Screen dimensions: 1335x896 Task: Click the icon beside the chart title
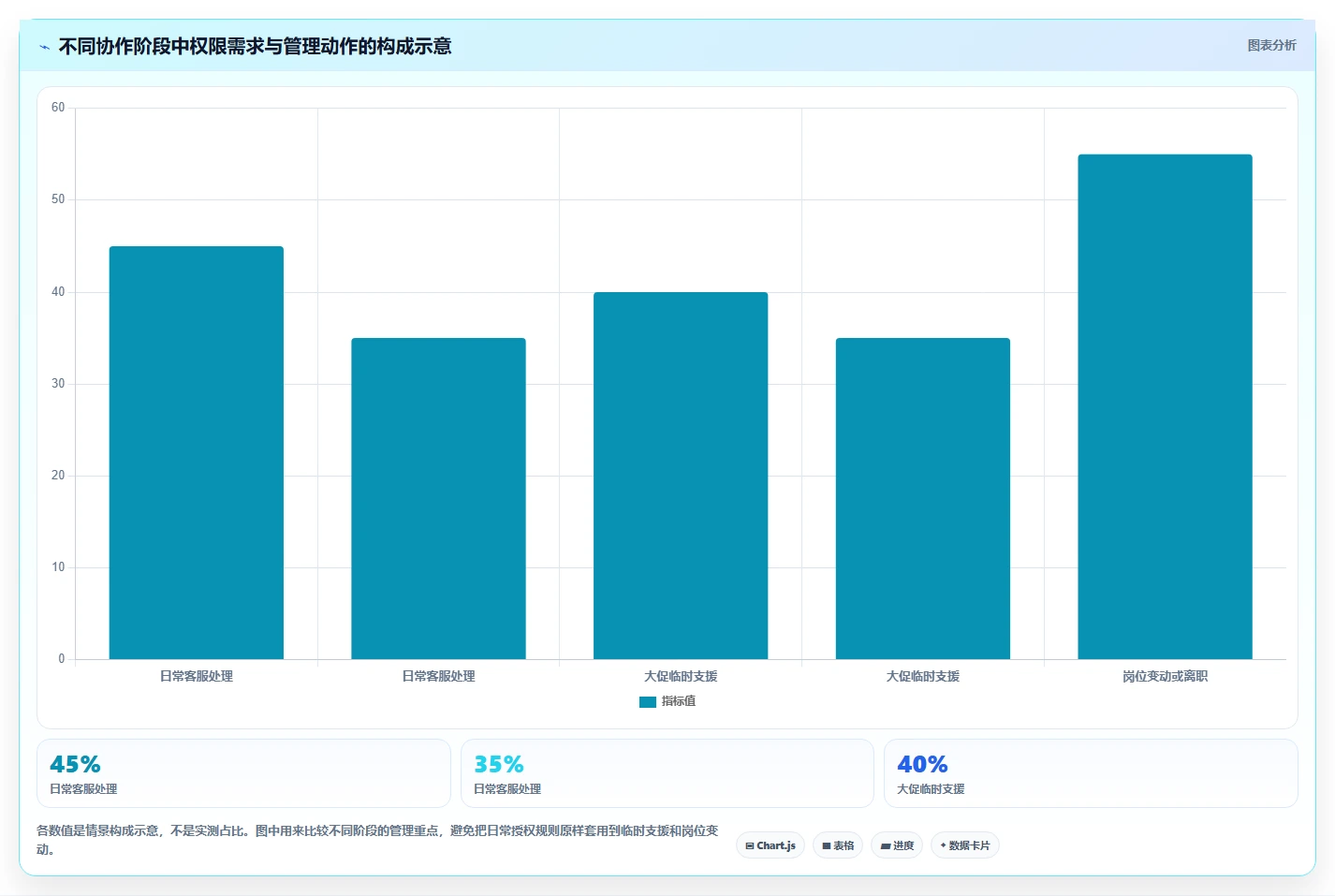(44, 47)
